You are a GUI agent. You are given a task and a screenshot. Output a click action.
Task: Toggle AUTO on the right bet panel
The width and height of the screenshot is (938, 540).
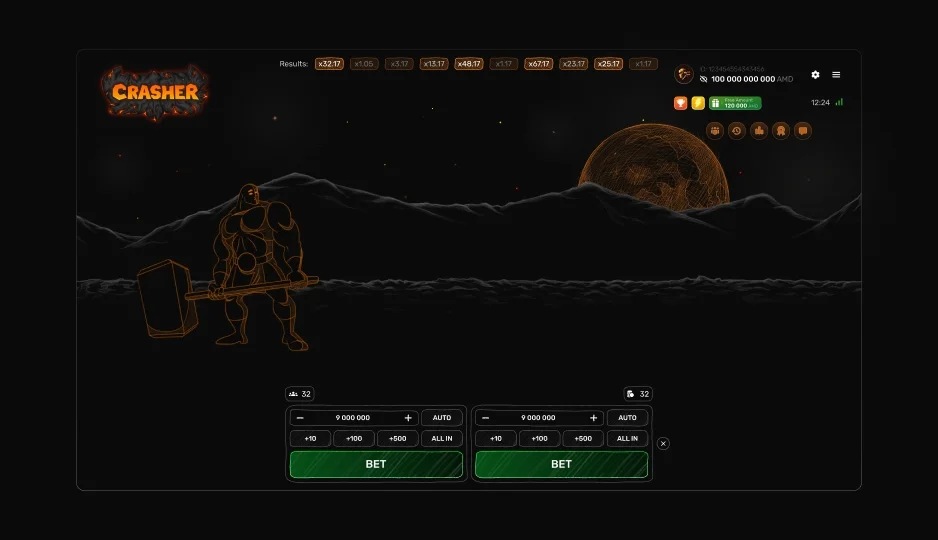coord(627,418)
